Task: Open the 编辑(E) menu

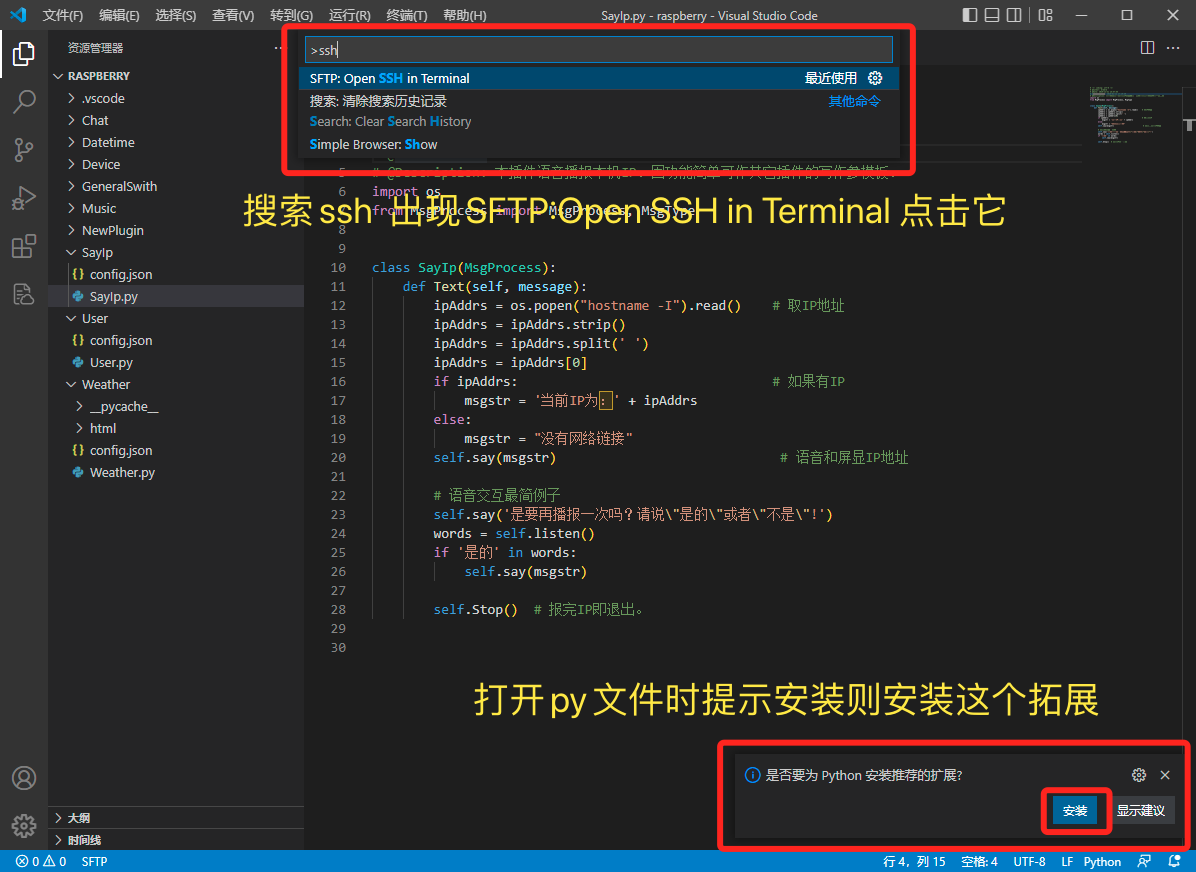Action: [119, 15]
